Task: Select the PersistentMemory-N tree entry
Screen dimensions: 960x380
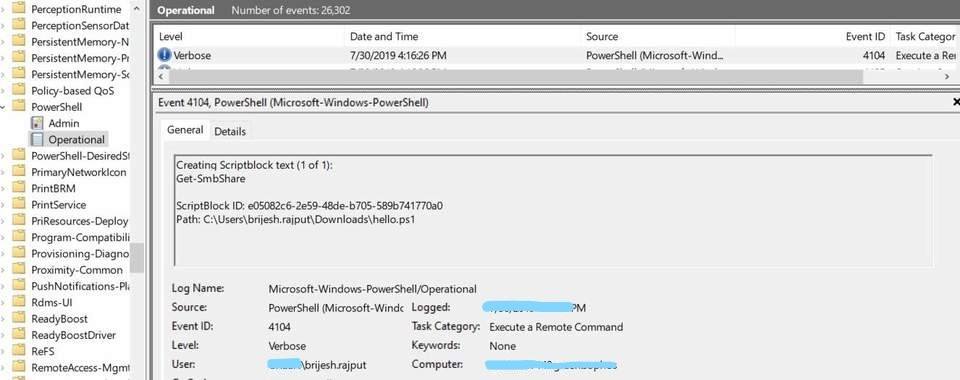Action: tap(80, 42)
